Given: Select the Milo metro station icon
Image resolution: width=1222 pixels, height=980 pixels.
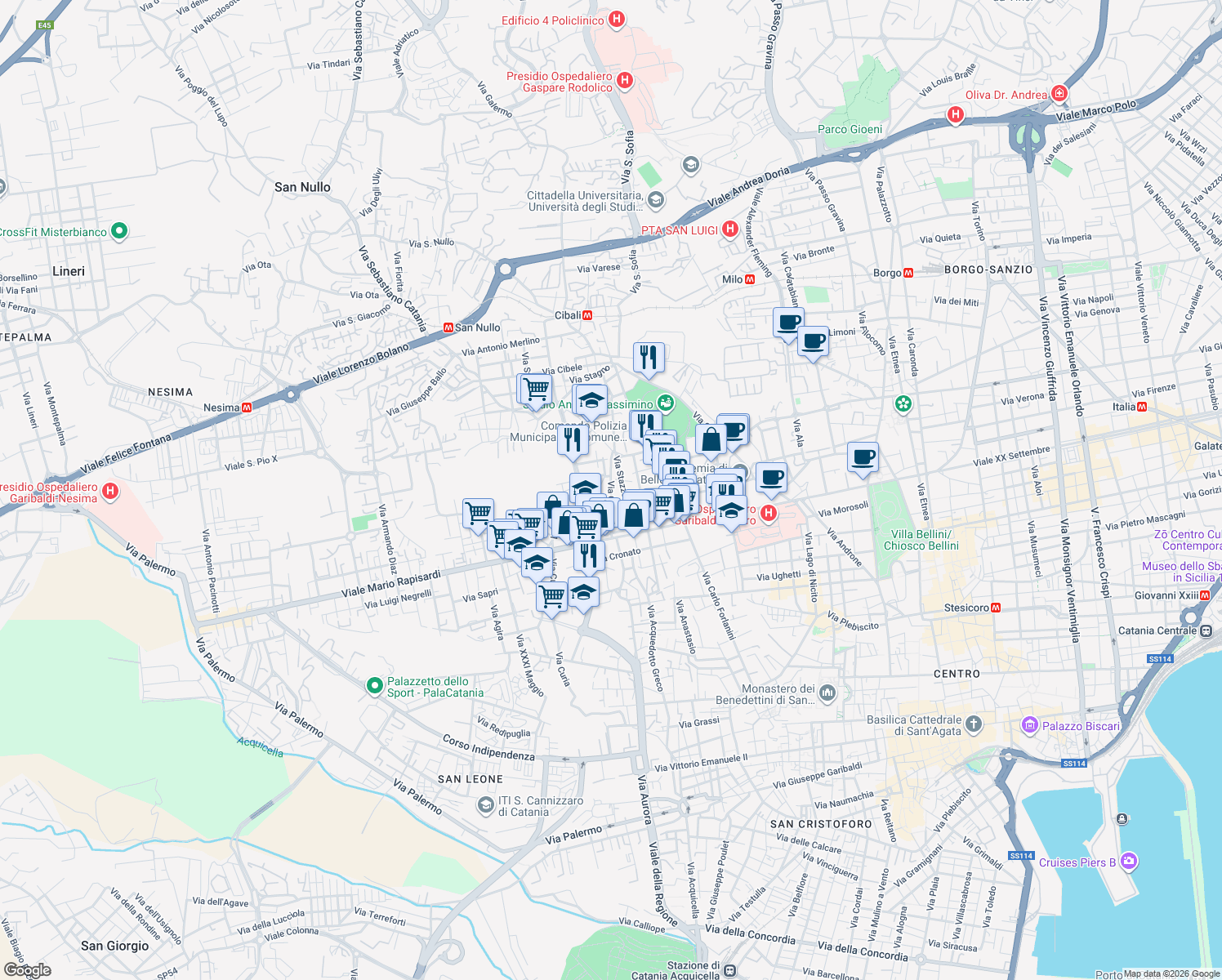Looking at the screenshot, I should (749, 278).
